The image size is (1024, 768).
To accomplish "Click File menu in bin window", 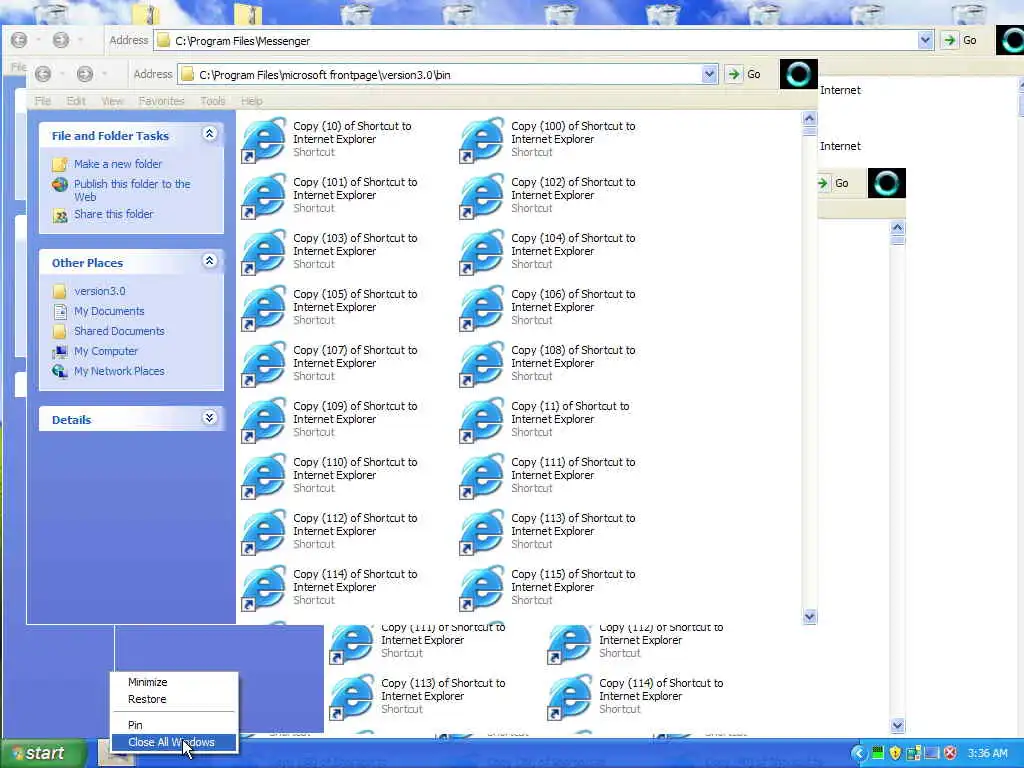I will coord(42,101).
